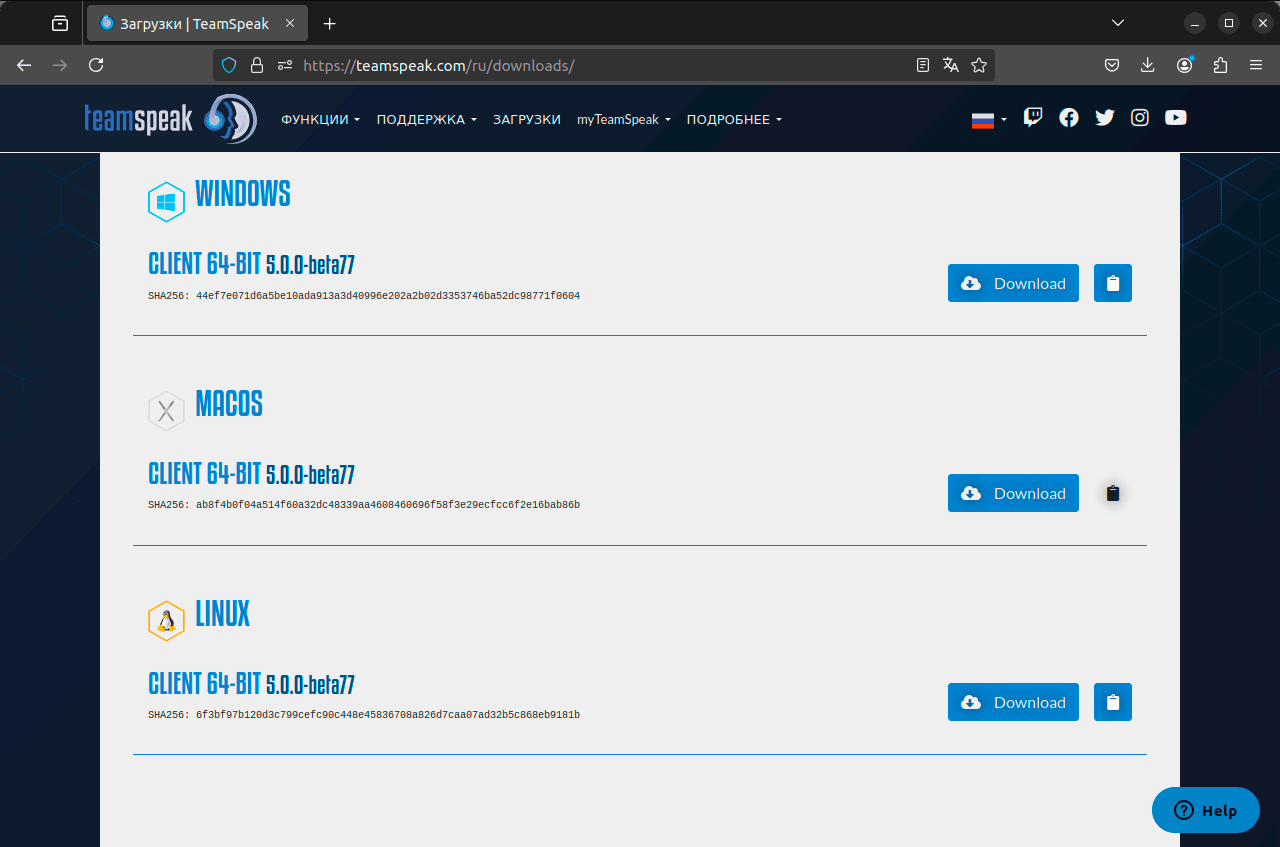The image size is (1280, 847).
Task: Toggle reader view
Action: (923, 65)
